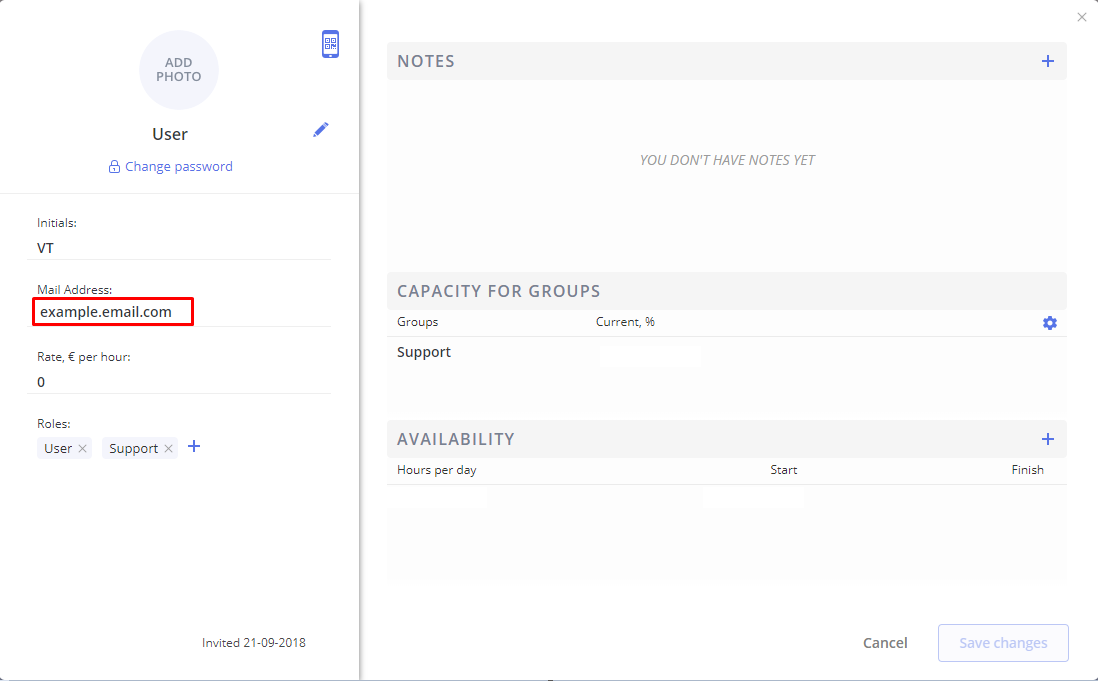Click the Save changes button
Image resolution: width=1098 pixels, height=681 pixels.
pos(1003,643)
